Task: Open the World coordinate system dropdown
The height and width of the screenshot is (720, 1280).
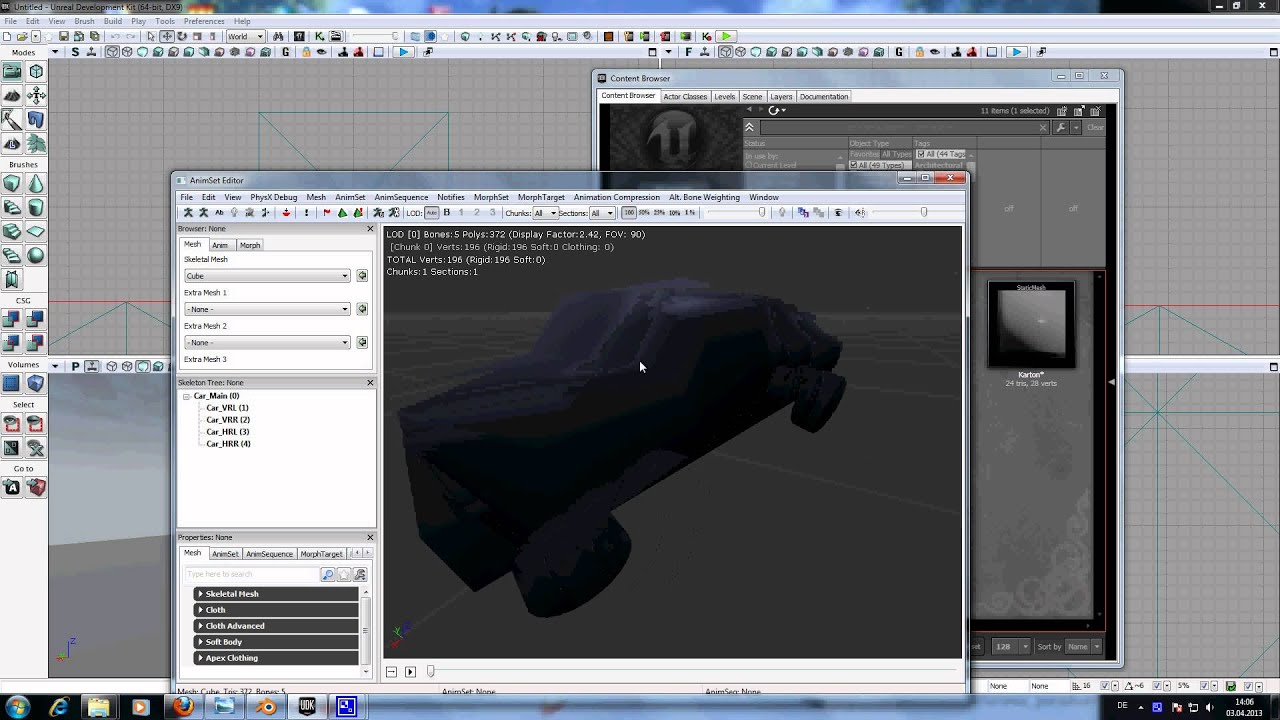Action: pos(245,36)
